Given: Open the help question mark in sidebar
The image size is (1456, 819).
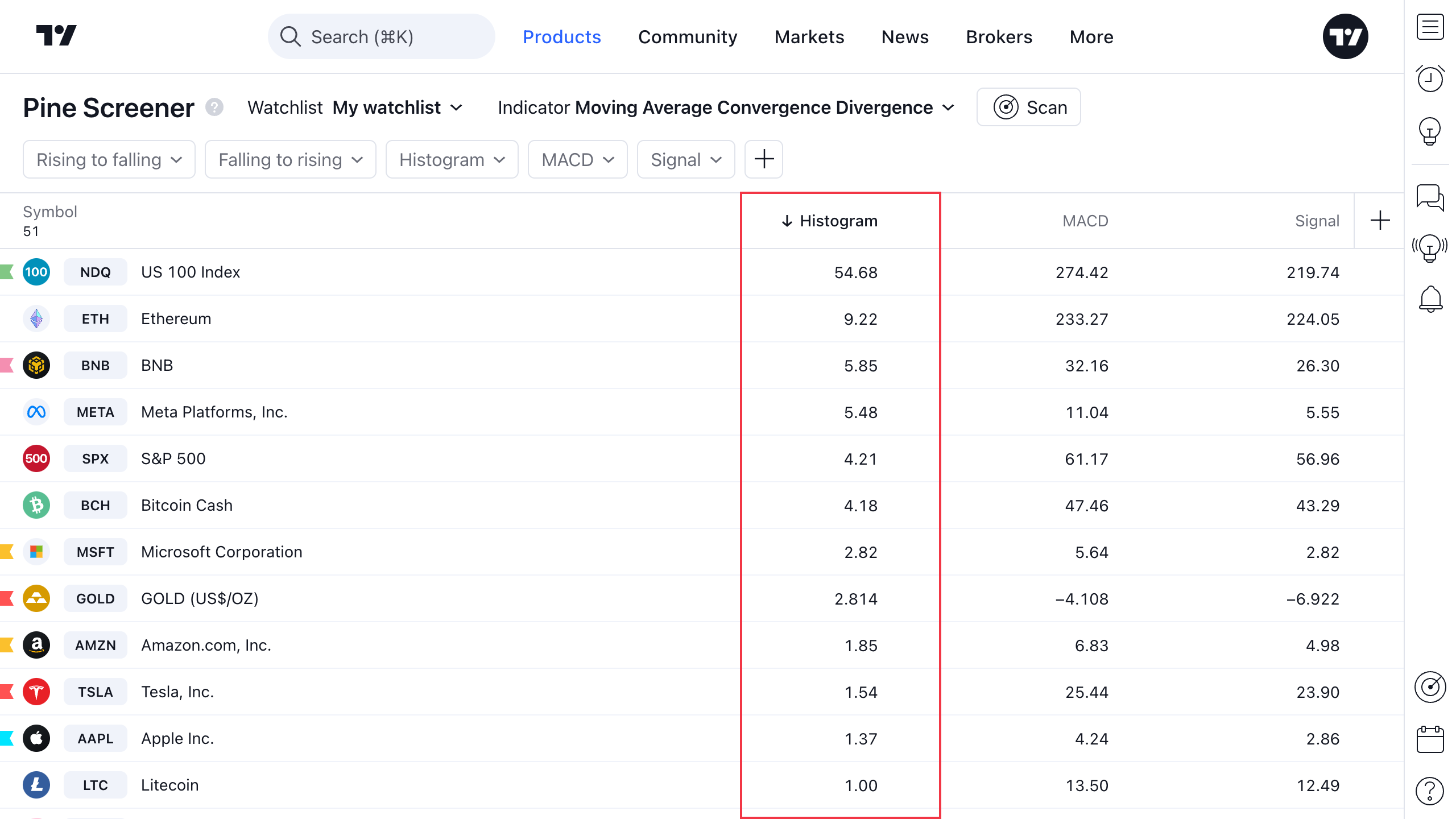Looking at the screenshot, I should (1430, 791).
